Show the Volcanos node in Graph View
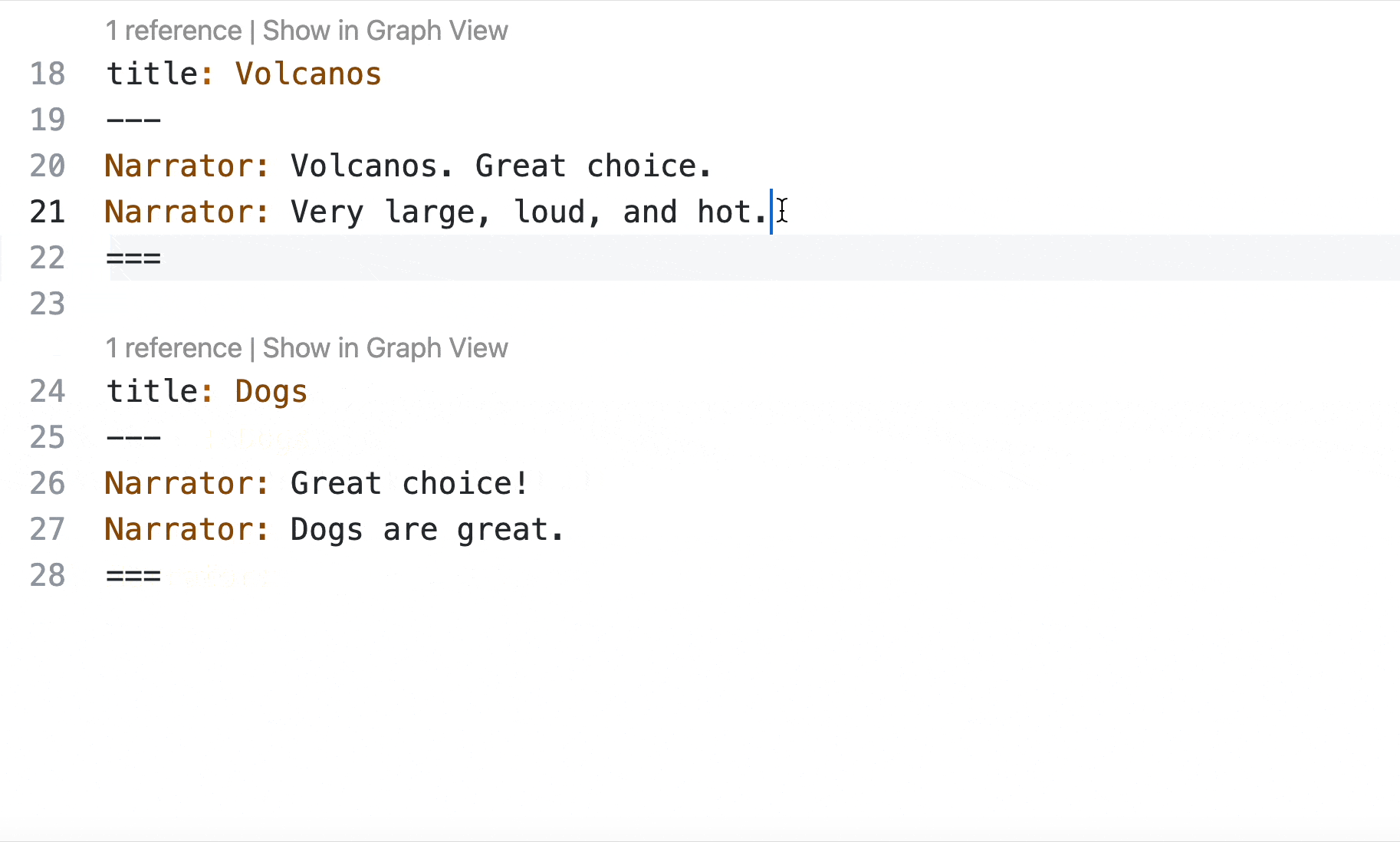The width and height of the screenshot is (1400, 842). click(385, 31)
